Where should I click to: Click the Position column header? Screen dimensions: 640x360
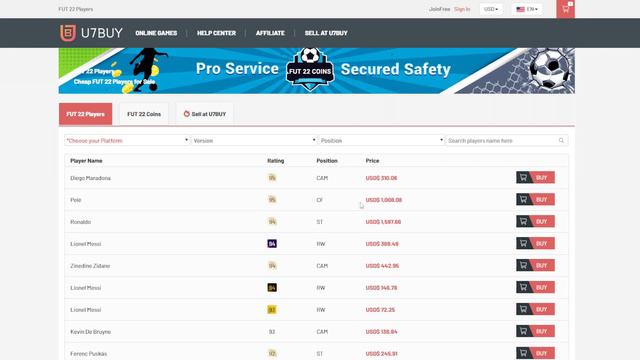(x=327, y=161)
